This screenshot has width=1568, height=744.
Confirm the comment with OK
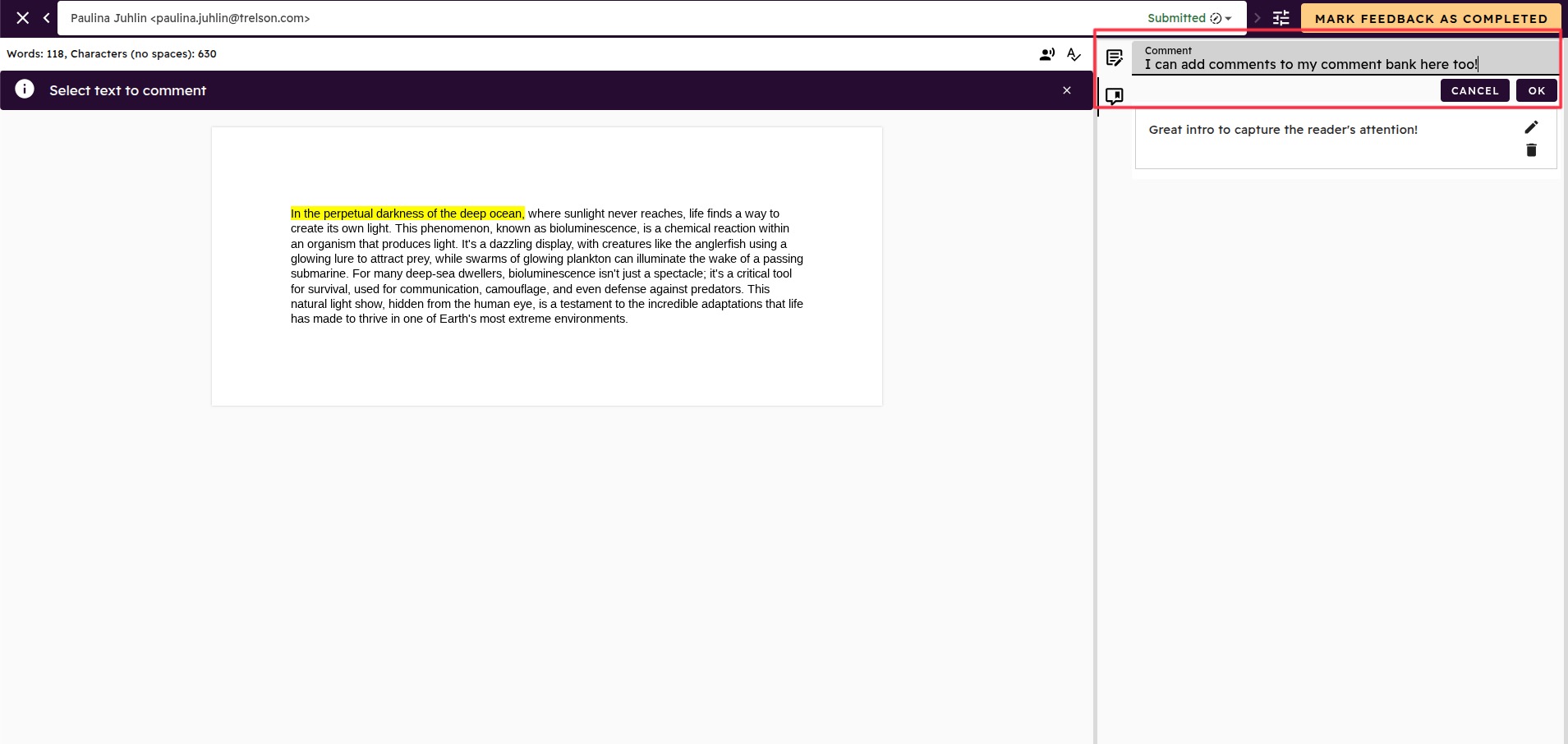1537,90
